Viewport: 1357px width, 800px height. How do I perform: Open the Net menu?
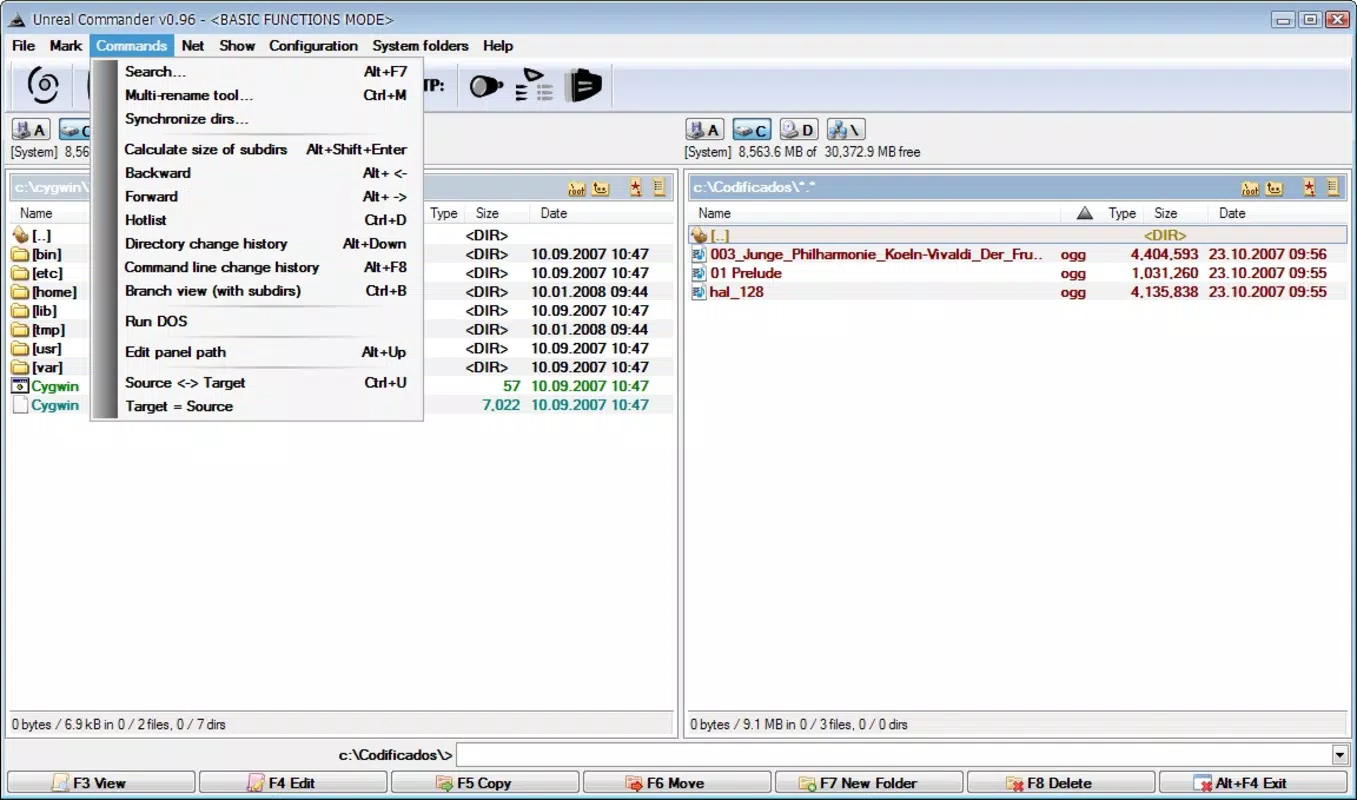193,45
